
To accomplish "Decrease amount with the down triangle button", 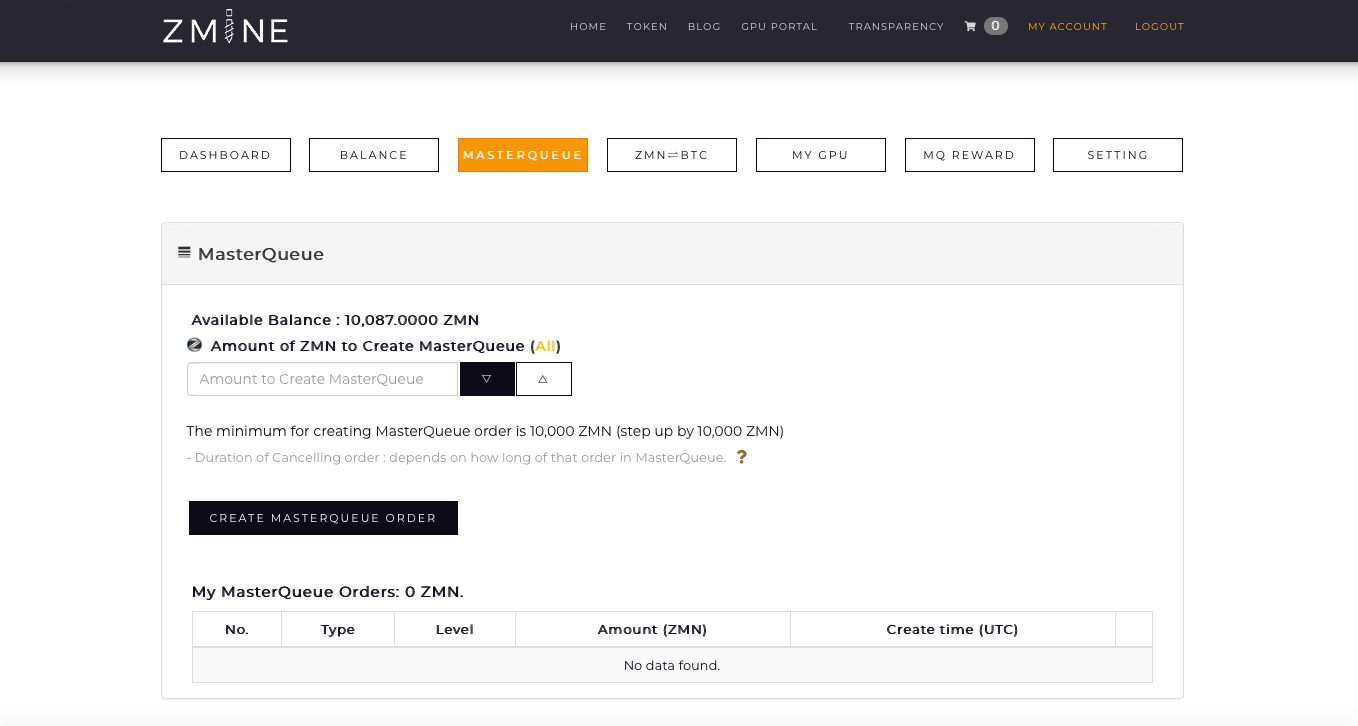I will click(487, 379).
